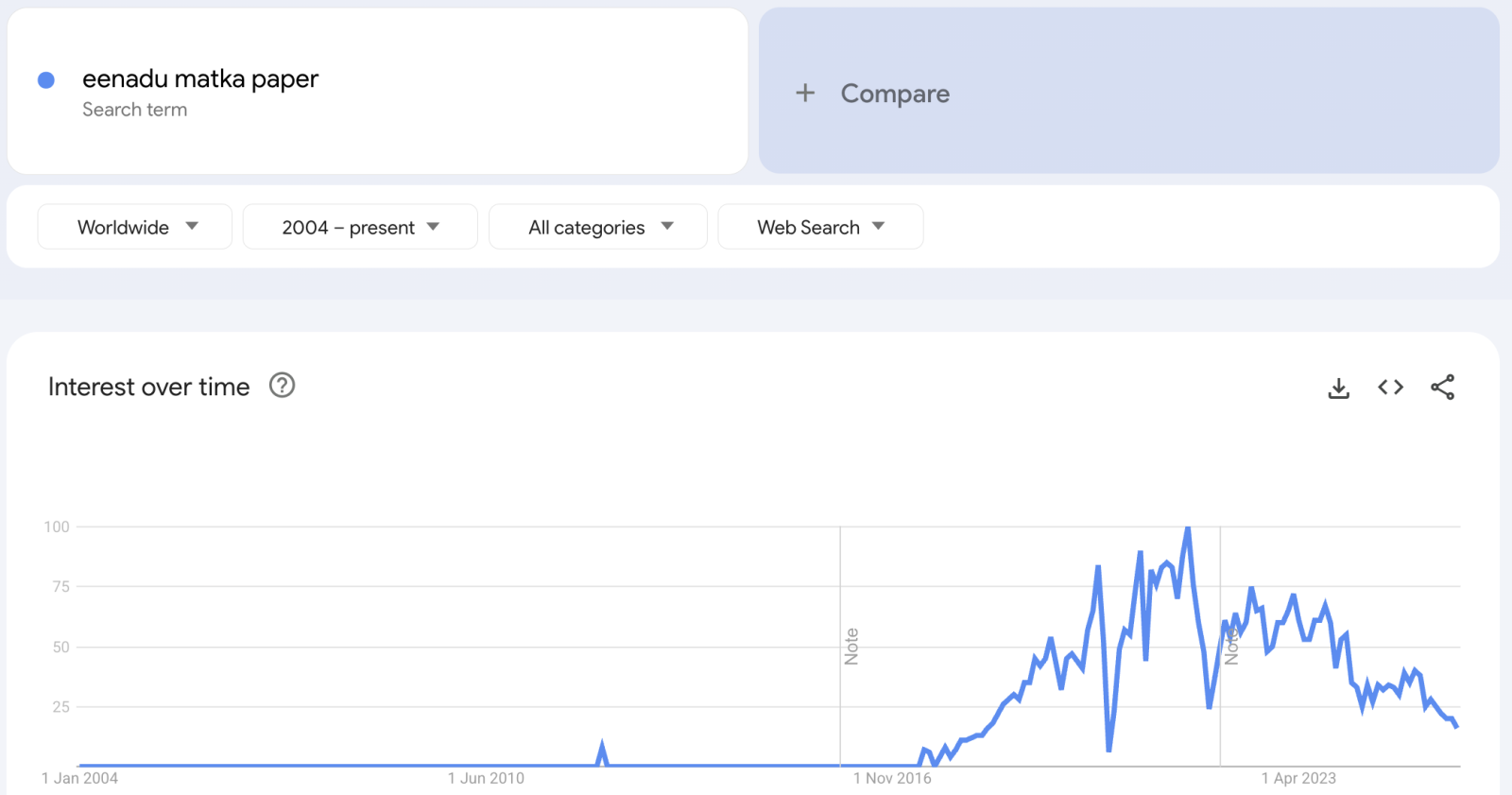This screenshot has height=795, width=1512.
Task: Open the All categories dropdown
Action: tap(597, 226)
